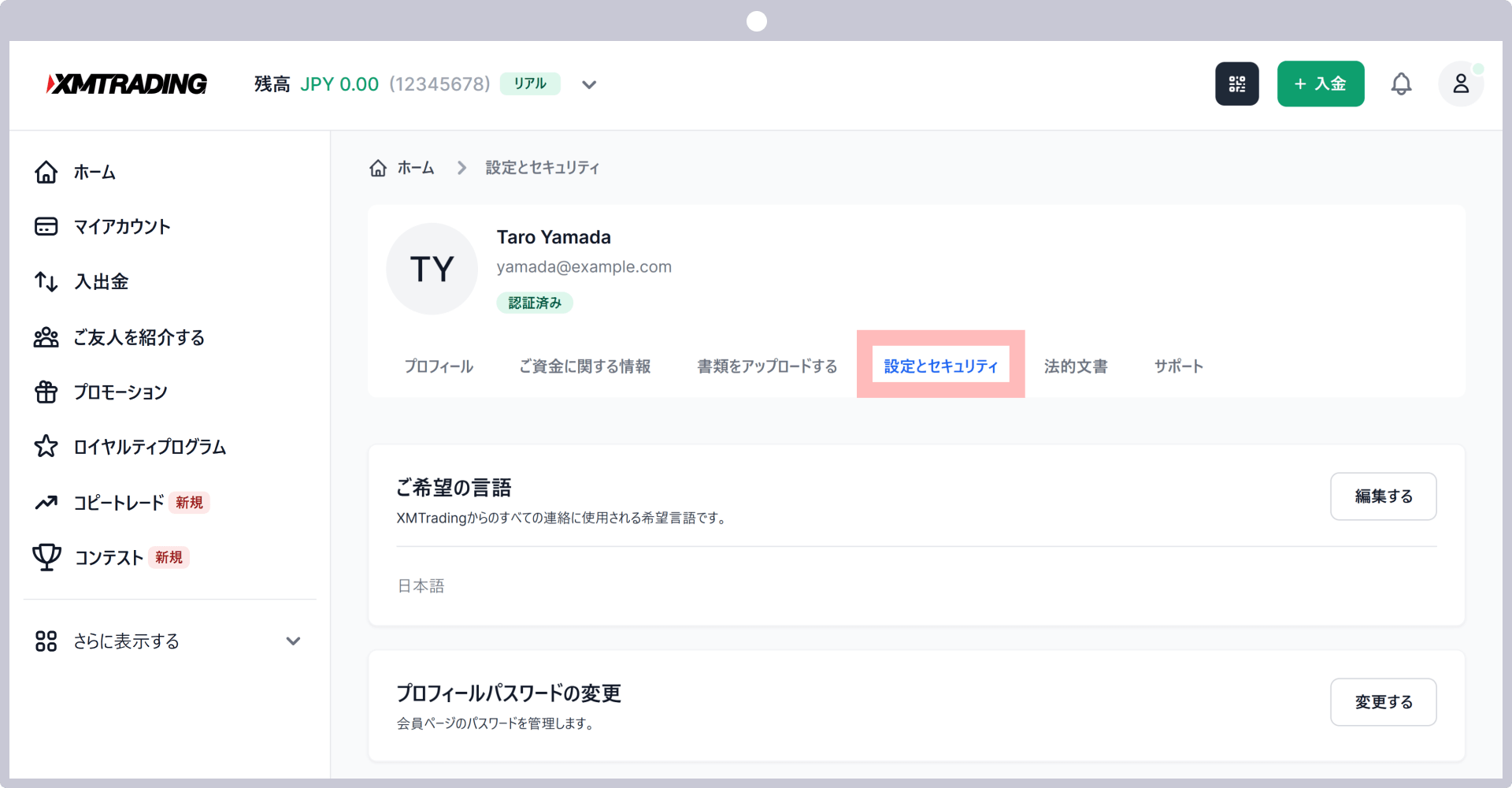Click the copy trade chart icon
Image resolution: width=1512 pixels, height=788 pixels.
46,502
